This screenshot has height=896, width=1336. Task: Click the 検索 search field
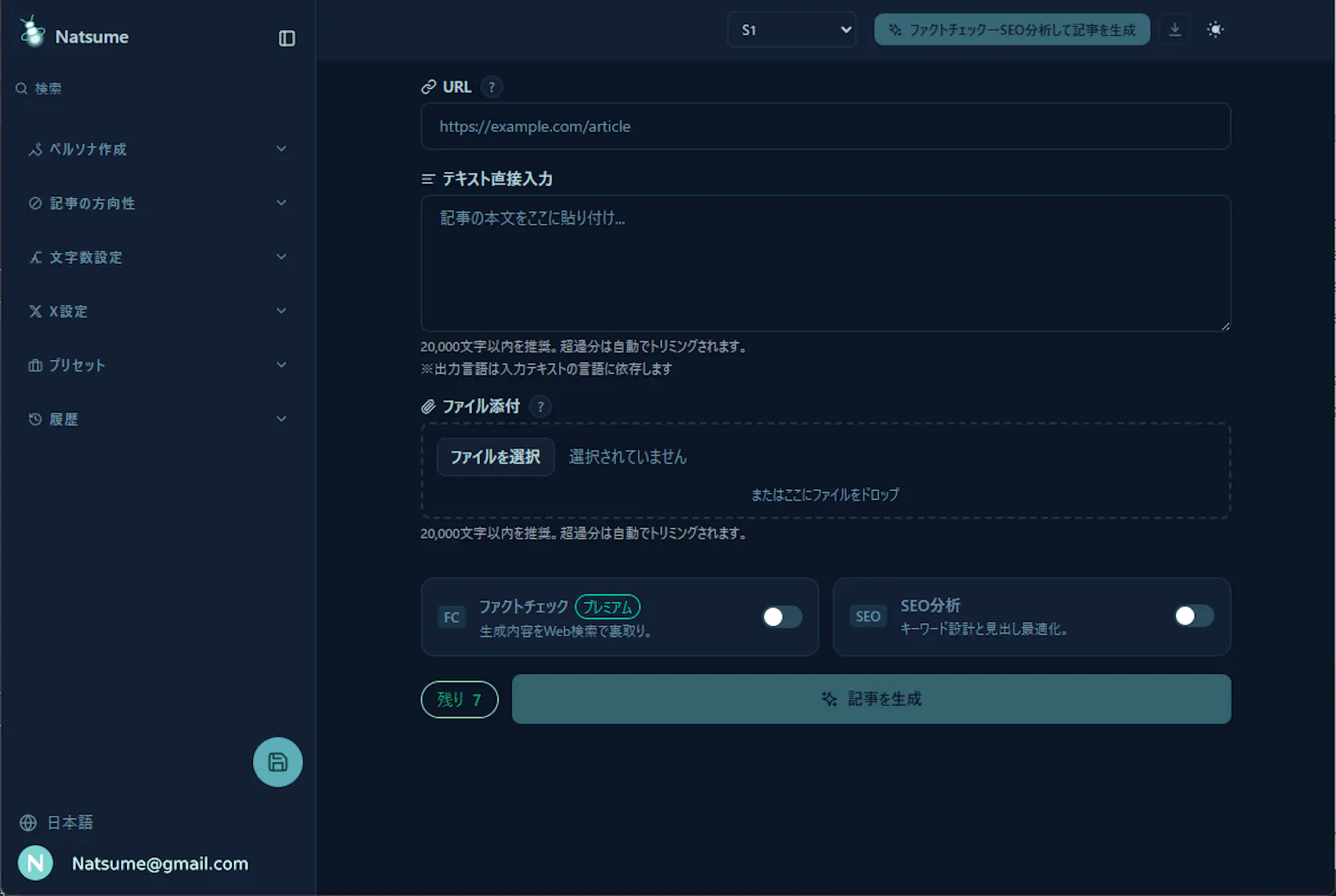point(158,89)
